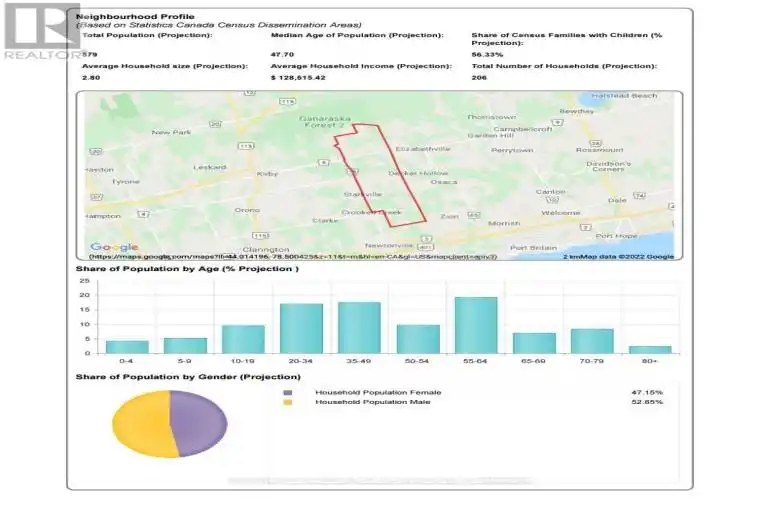Image resolution: width=760 pixels, height=505 pixels.
Task: Select the 80+ age bar
Action: tap(650, 349)
